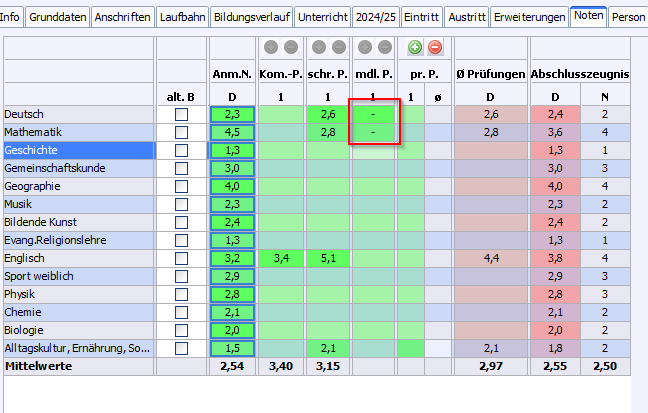
Task: Click the Englisch schr. P. grade 5,1 cell
Action: pyautogui.click(x=327, y=259)
